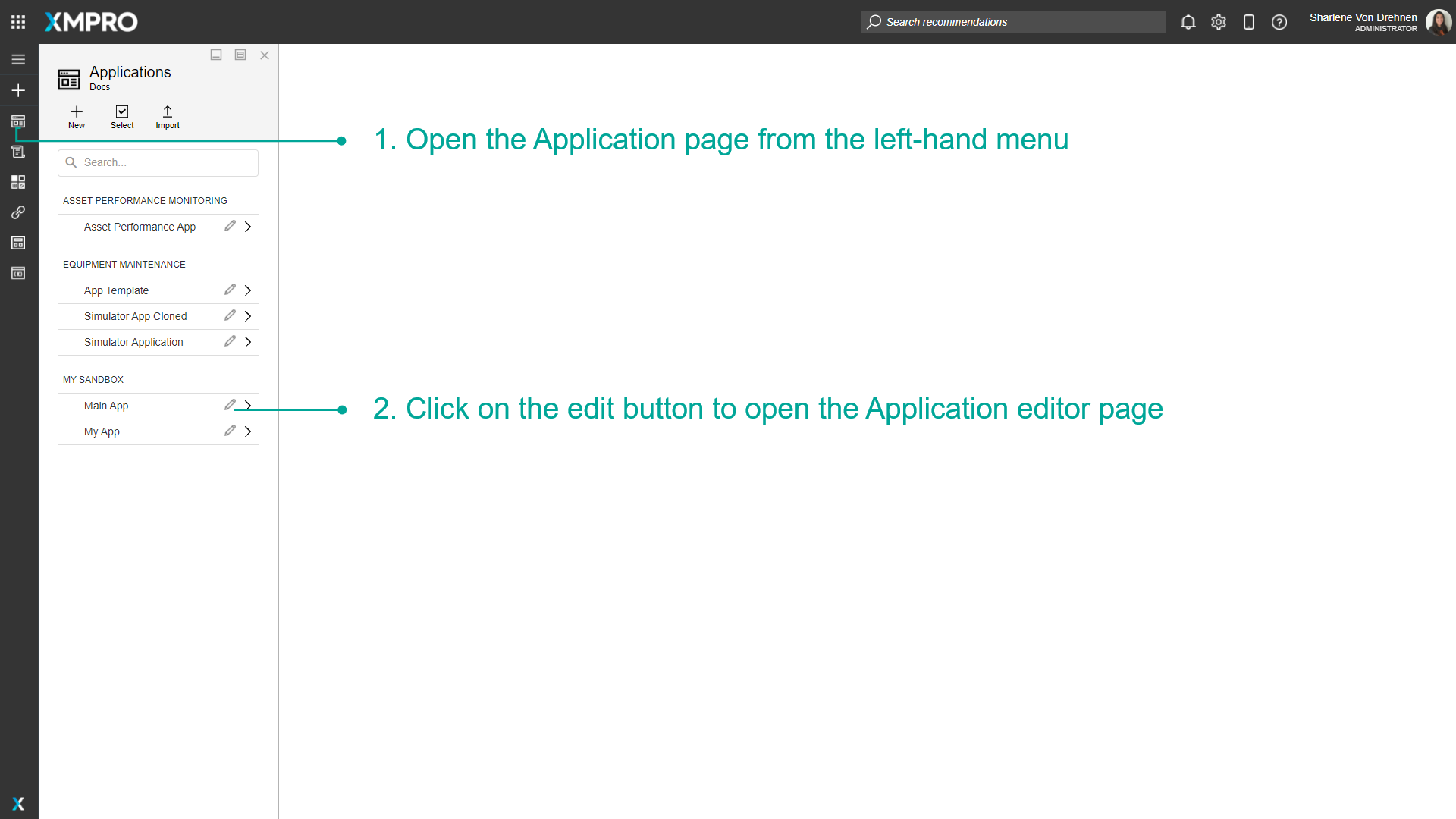Click the blocks/widgets sidebar icon

18,182
